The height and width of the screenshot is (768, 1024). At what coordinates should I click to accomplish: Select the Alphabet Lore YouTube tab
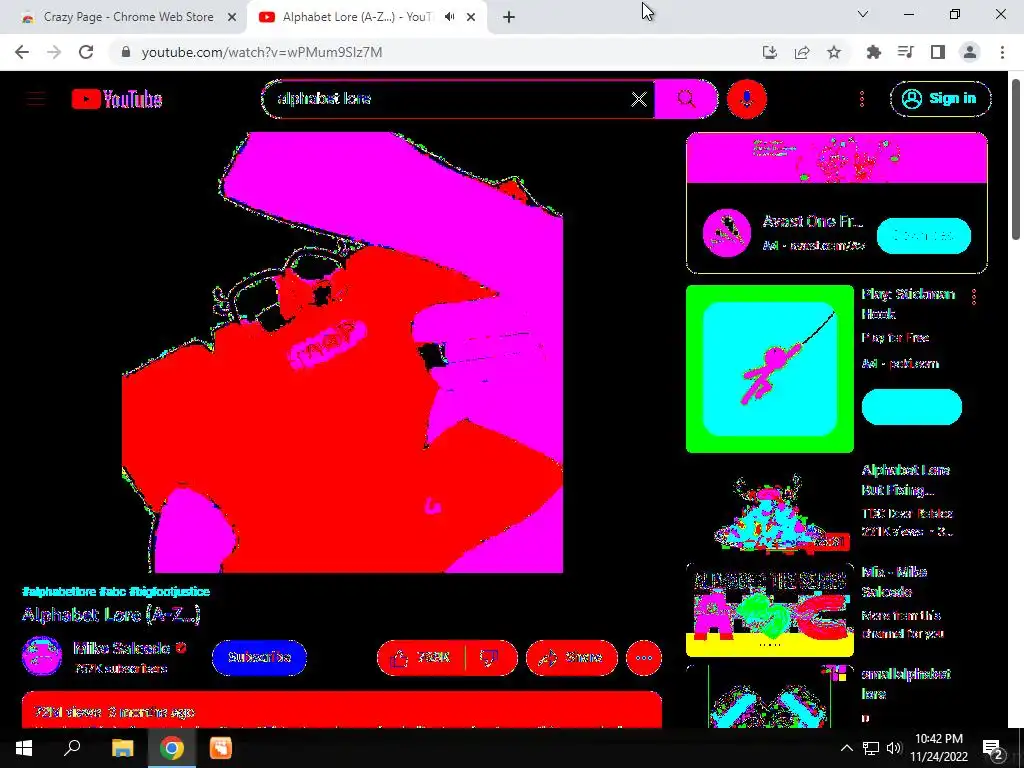click(356, 17)
